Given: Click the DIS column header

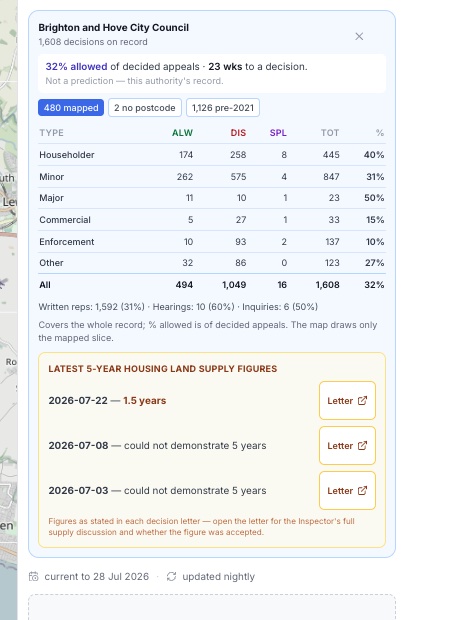Looking at the screenshot, I should coord(238,133).
